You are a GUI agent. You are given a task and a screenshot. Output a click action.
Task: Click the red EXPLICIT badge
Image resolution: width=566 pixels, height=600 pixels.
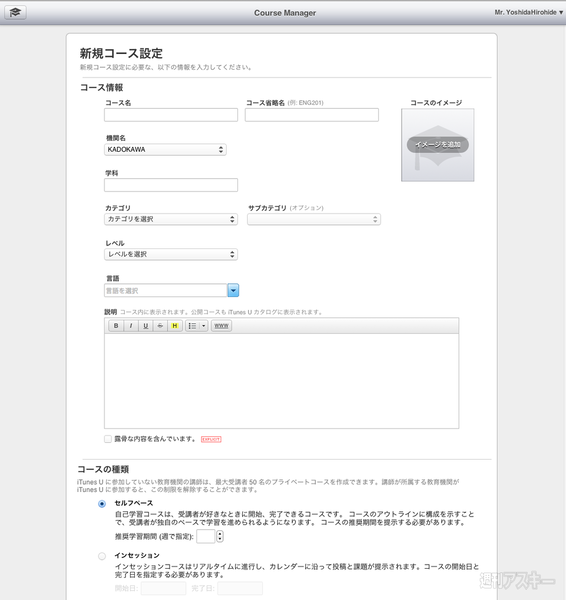[211, 439]
